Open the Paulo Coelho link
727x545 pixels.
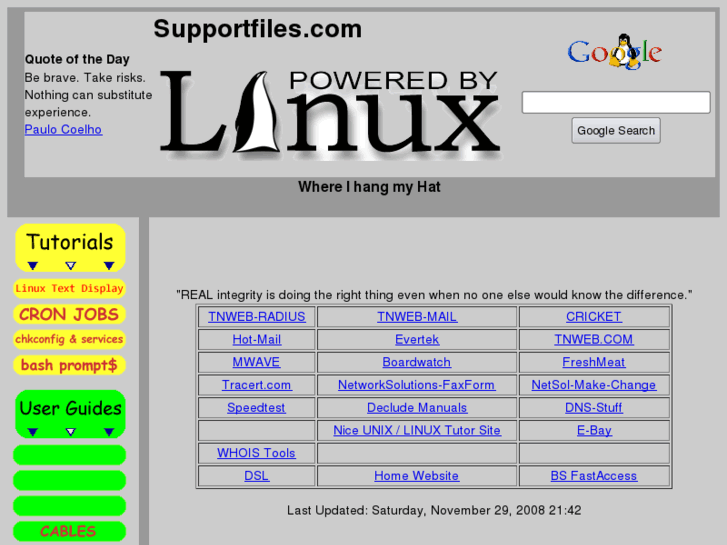tap(63, 129)
